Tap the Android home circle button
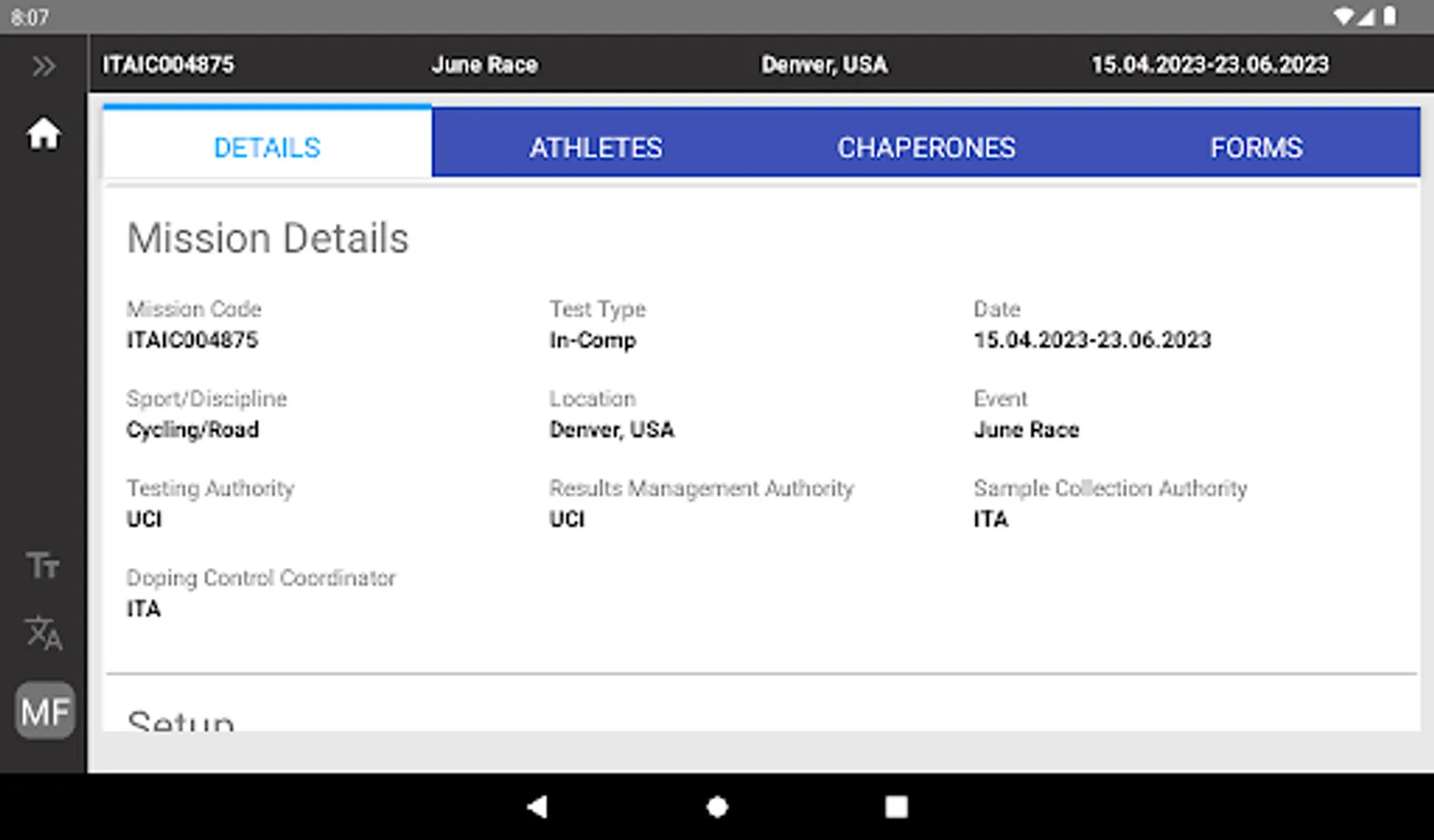 pos(717,807)
